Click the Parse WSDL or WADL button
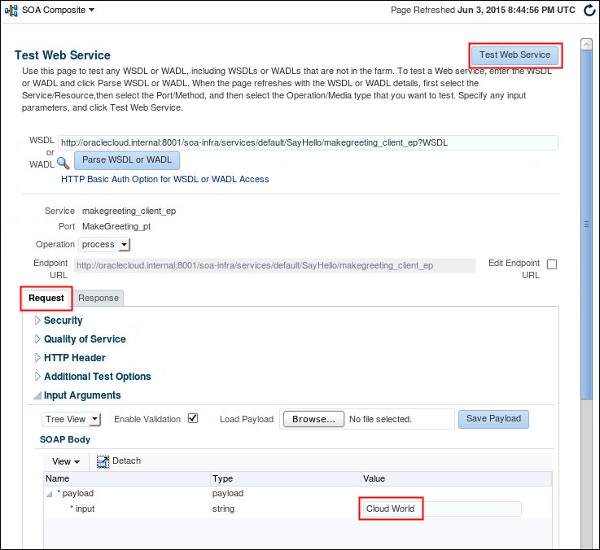 point(127,160)
